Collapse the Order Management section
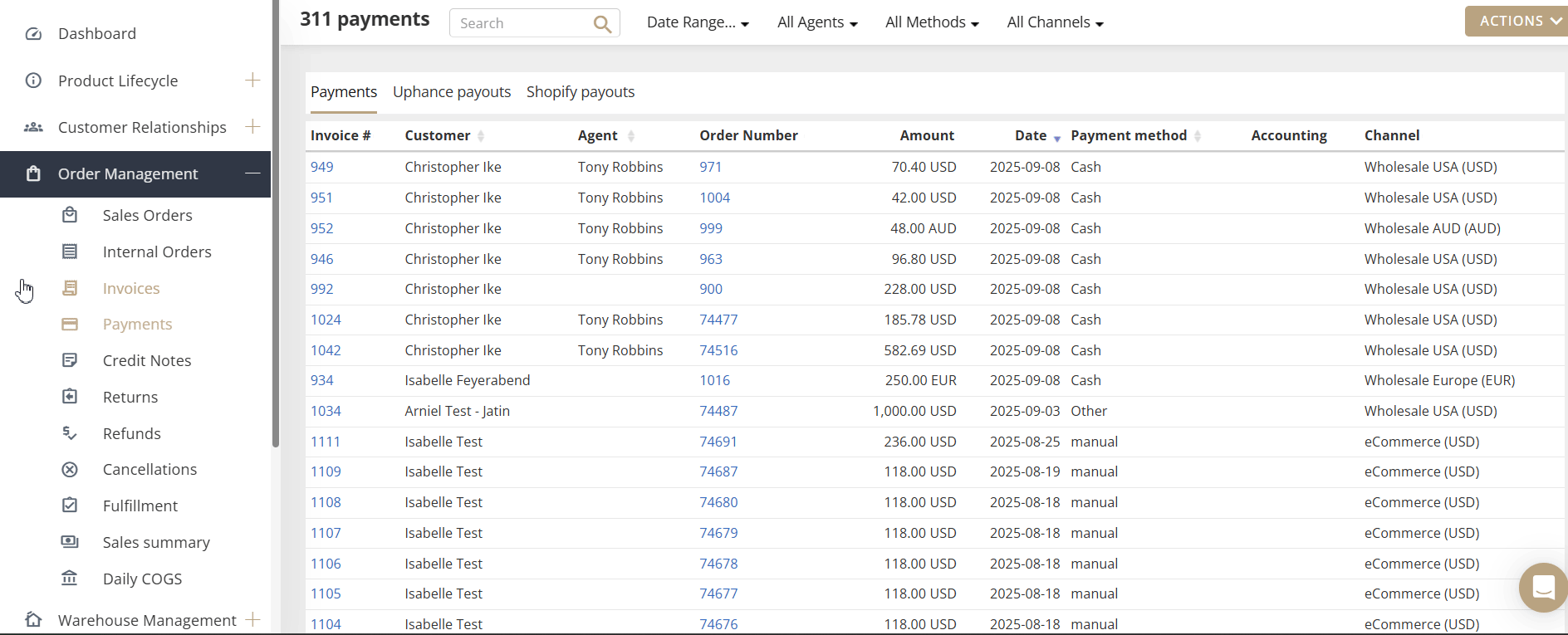 [252, 173]
